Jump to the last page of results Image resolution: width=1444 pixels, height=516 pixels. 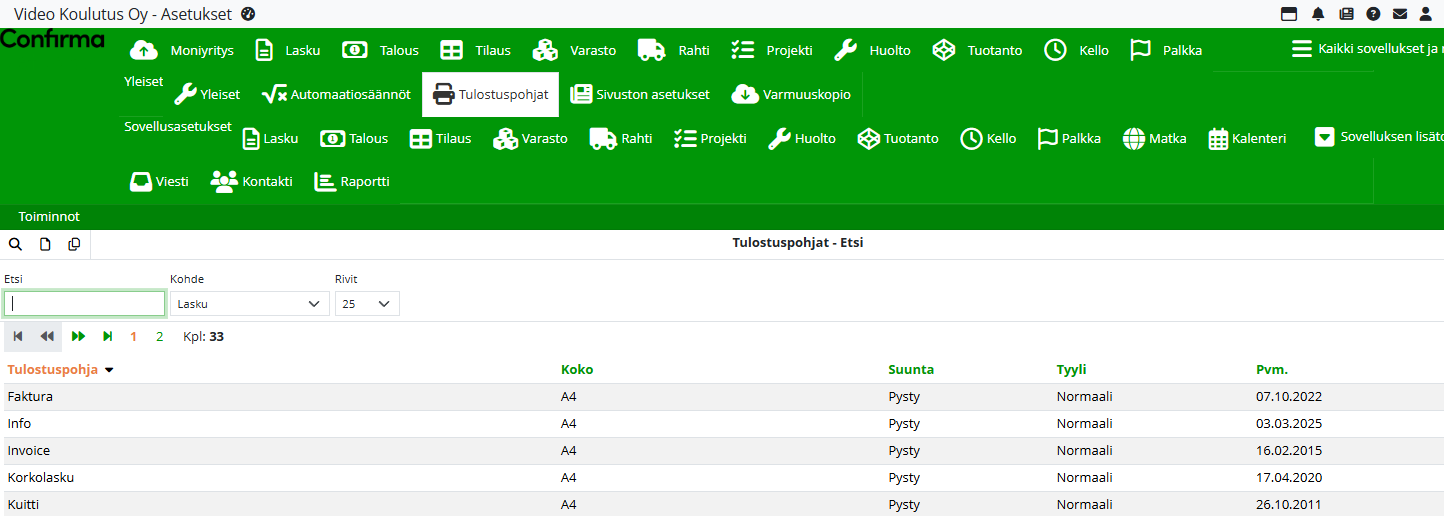108,337
